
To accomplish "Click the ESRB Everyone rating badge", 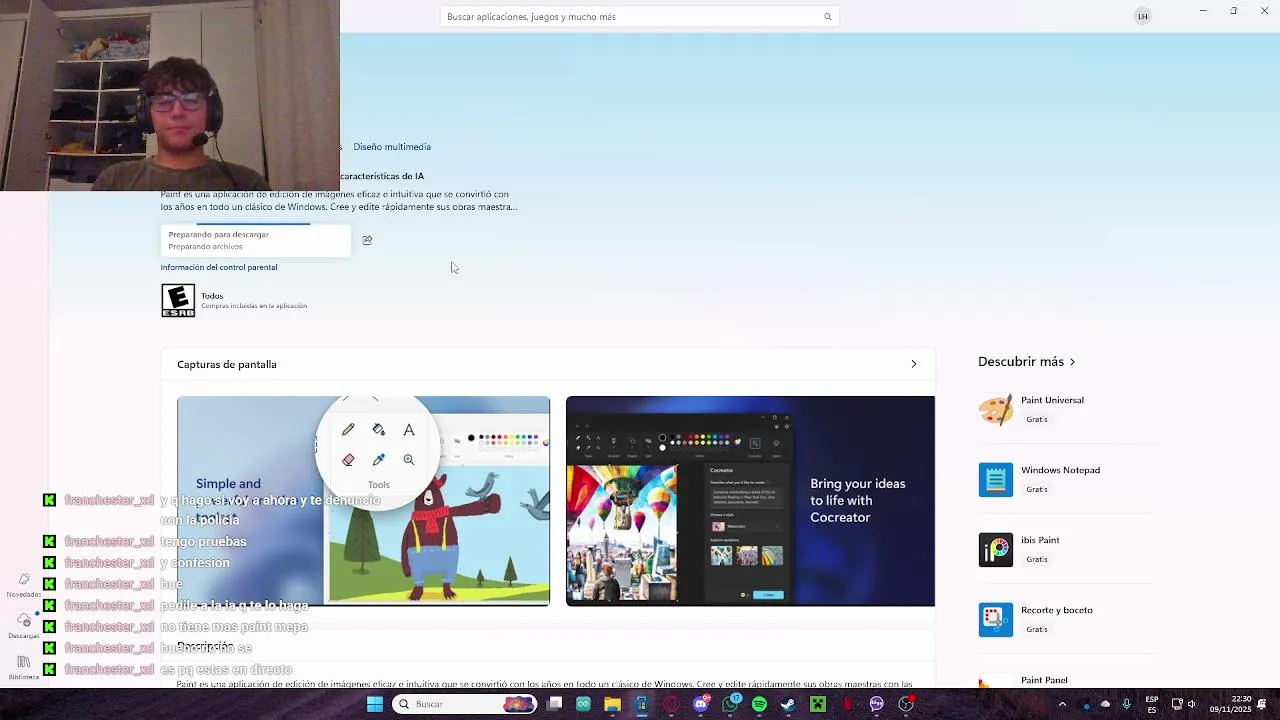I will pos(178,300).
